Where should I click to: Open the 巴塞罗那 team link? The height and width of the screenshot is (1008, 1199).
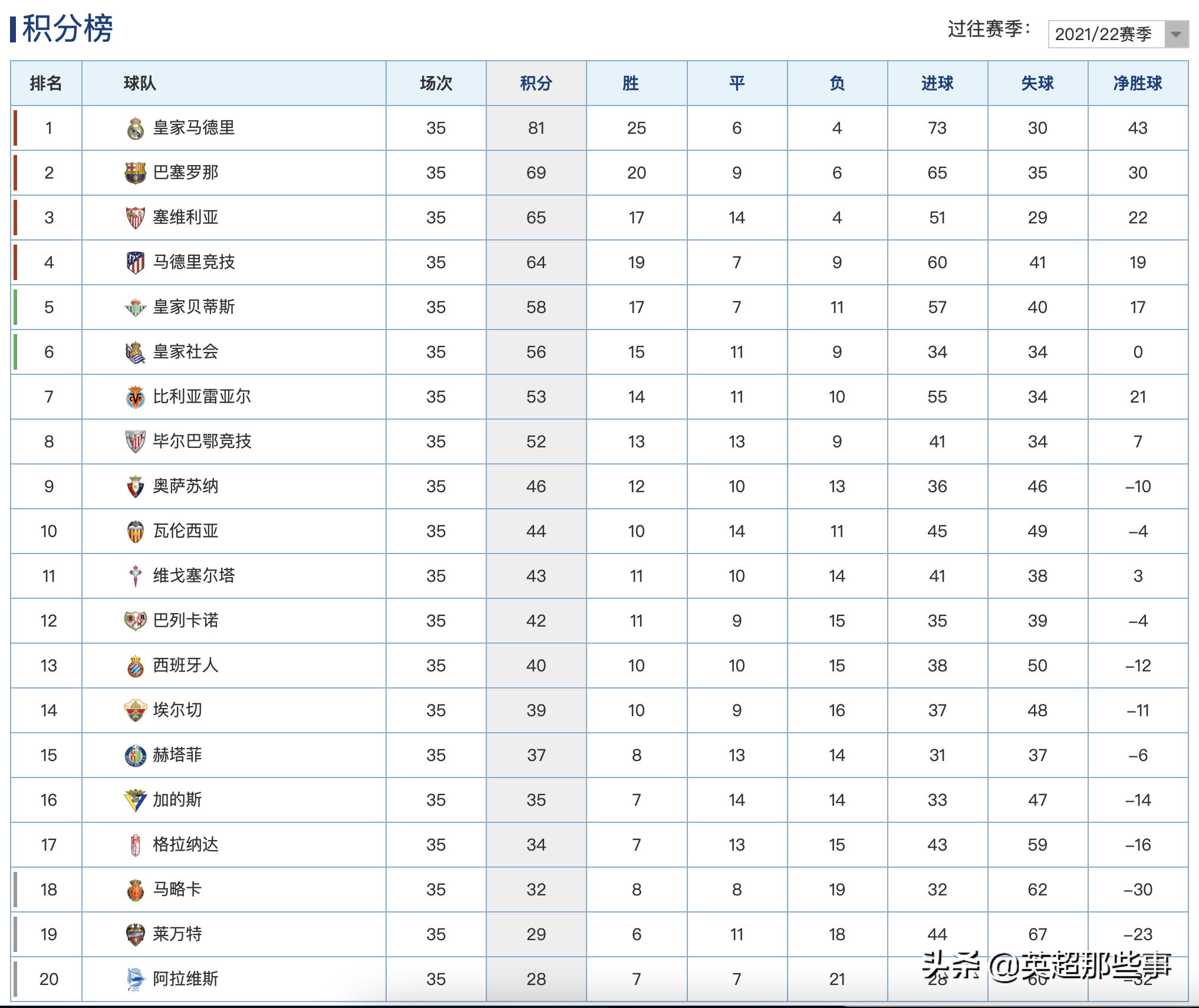[x=186, y=173]
